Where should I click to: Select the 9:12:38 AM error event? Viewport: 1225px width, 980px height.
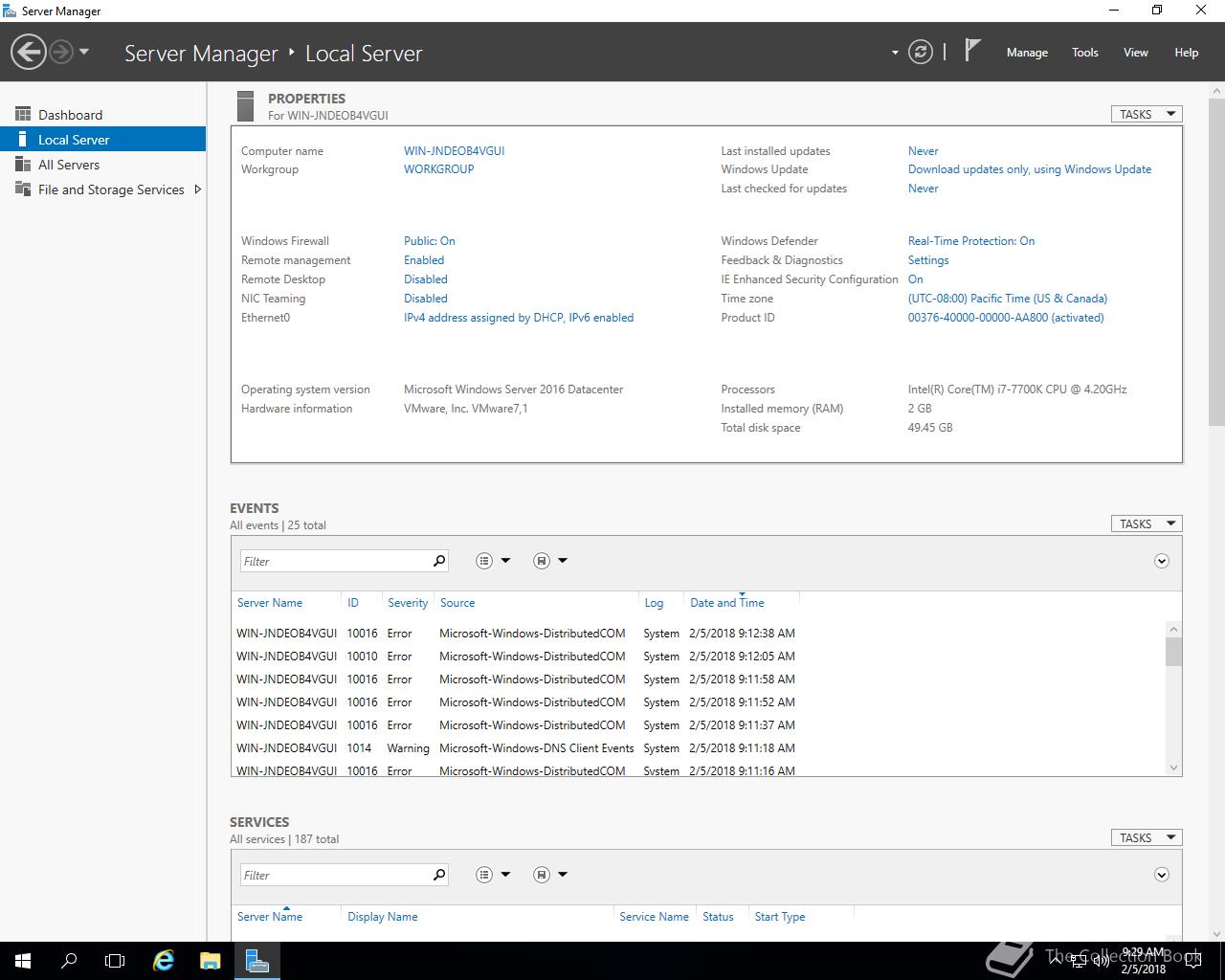click(516, 634)
